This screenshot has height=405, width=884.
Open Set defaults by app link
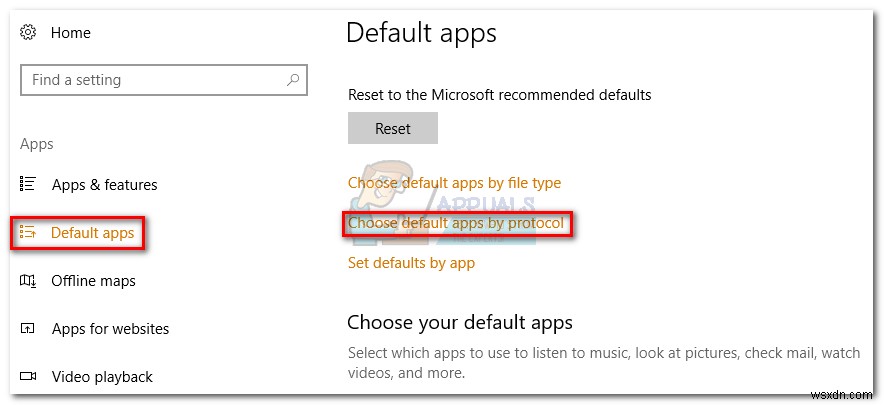pos(411,263)
